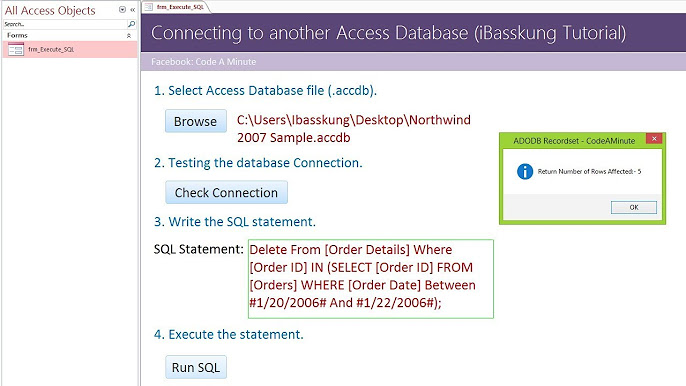Click the Northwind 2007 Sample.accdb file path text

(354, 129)
